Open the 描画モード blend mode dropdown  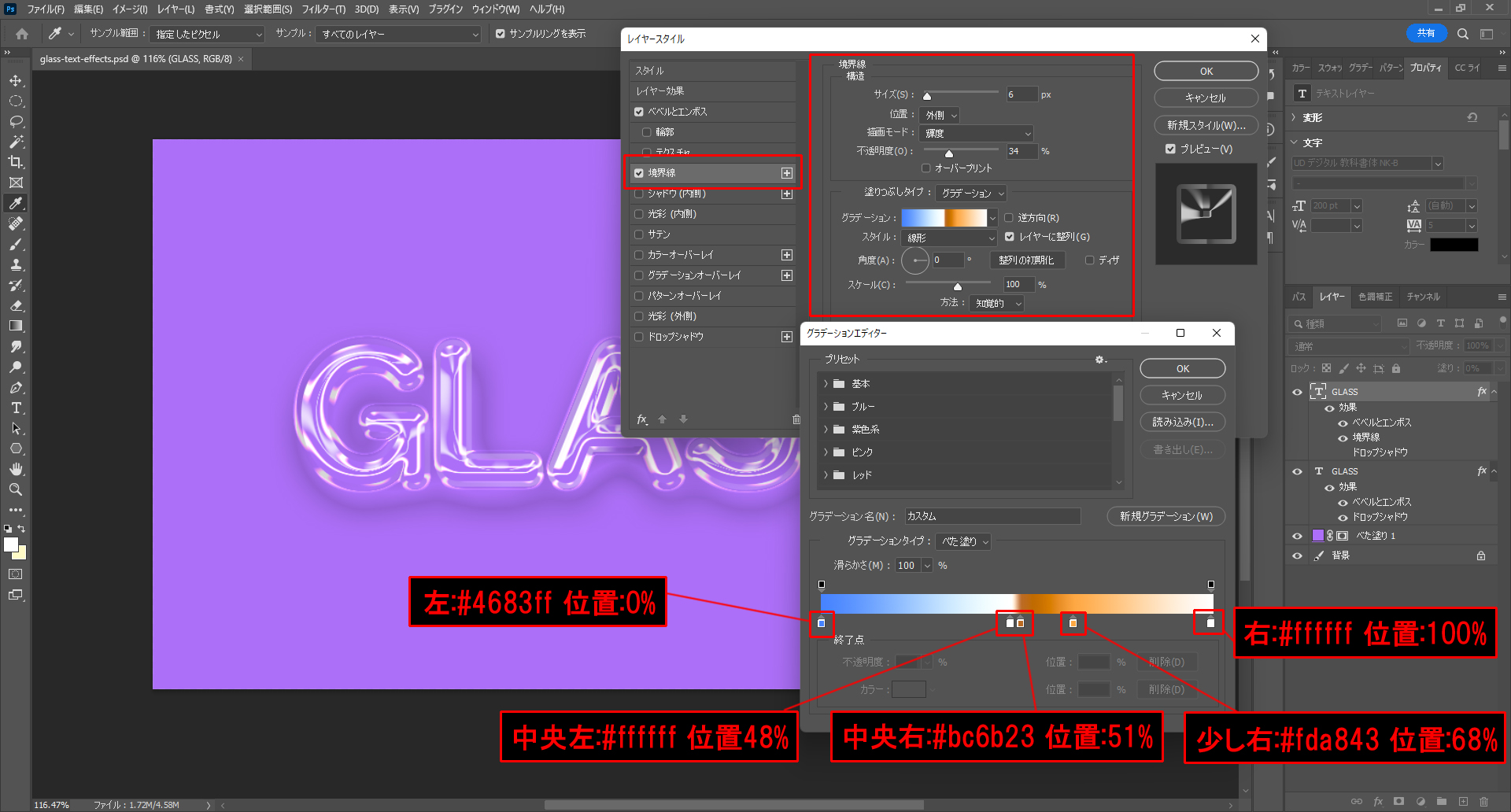tap(976, 133)
